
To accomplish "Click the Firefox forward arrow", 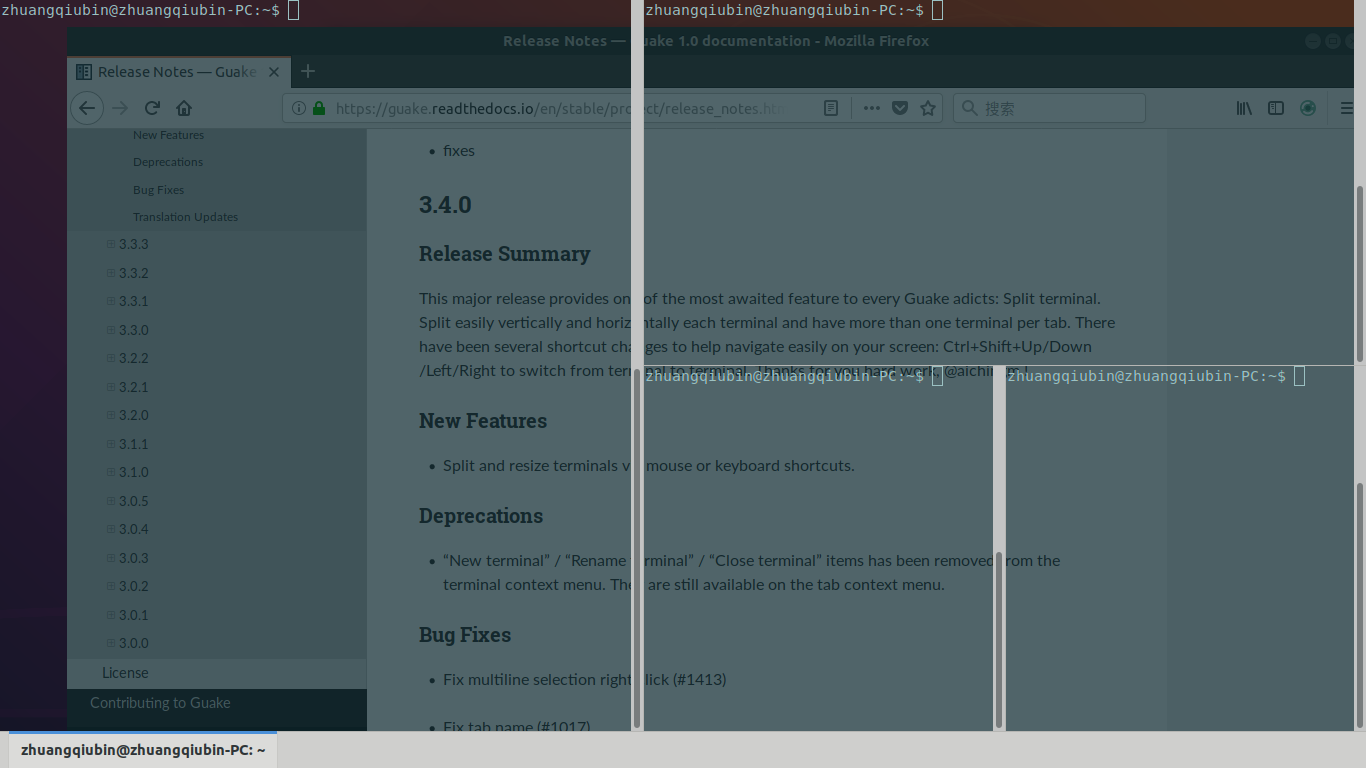I will tap(120, 108).
